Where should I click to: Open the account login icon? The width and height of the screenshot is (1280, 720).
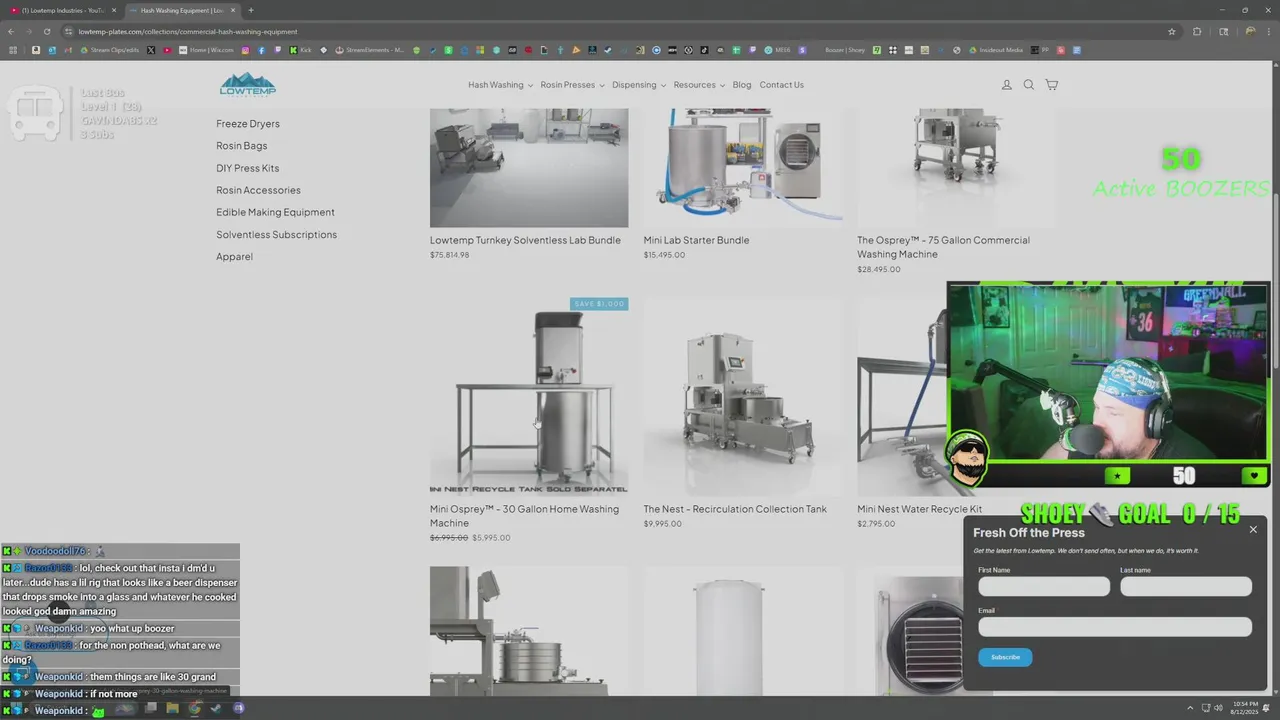click(1007, 85)
